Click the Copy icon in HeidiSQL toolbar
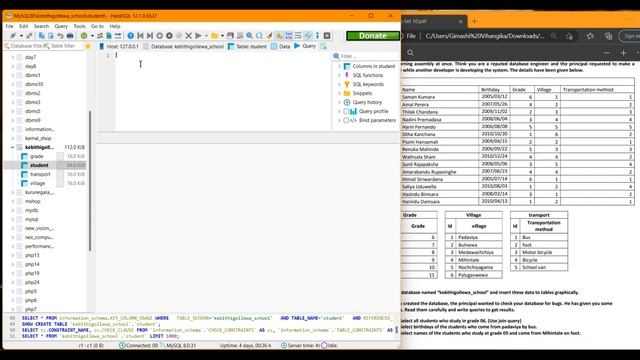The width and height of the screenshot is (640, 360). coord(41,36)
